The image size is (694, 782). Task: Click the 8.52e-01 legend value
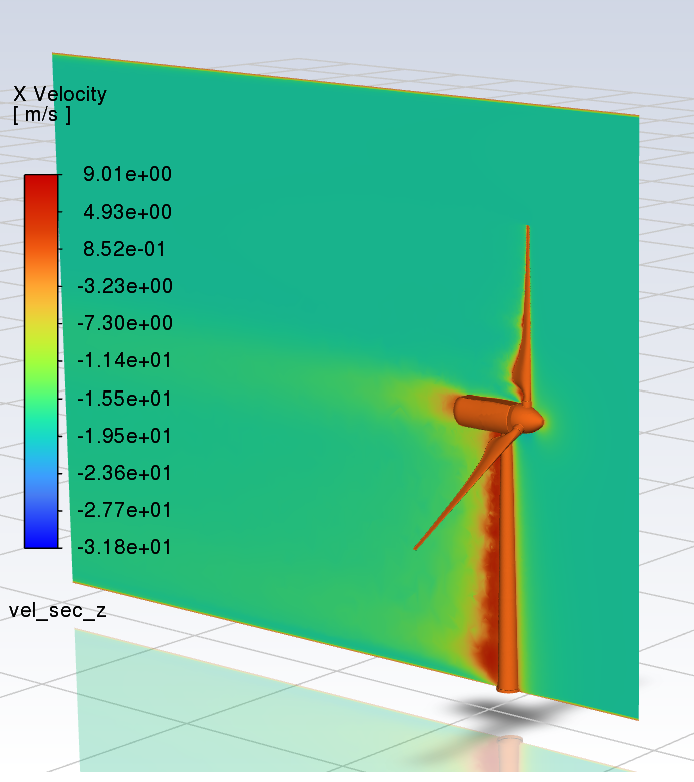(124, 249)
